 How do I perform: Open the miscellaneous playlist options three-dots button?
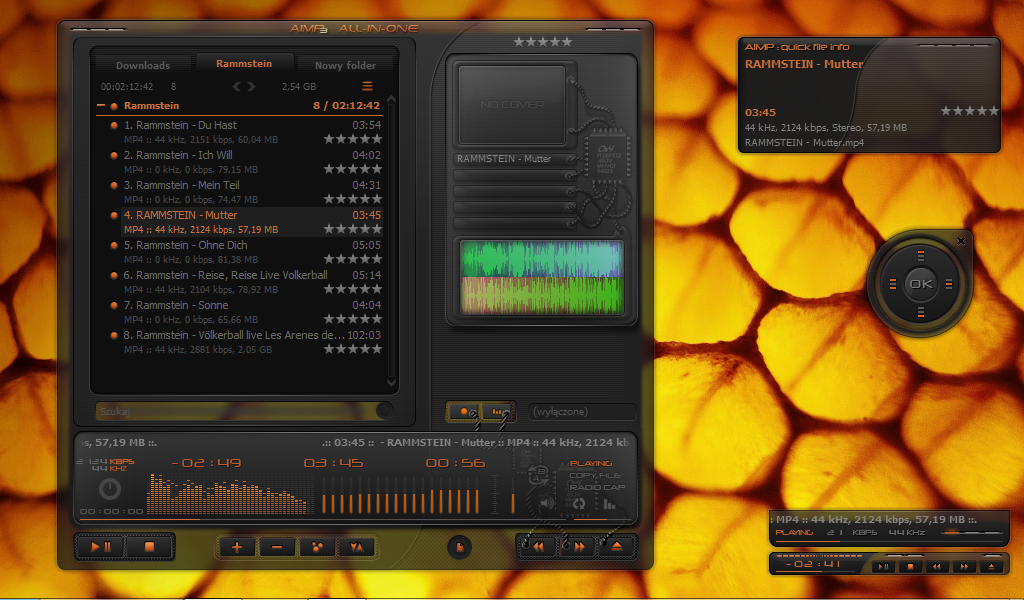pos(317,547)
